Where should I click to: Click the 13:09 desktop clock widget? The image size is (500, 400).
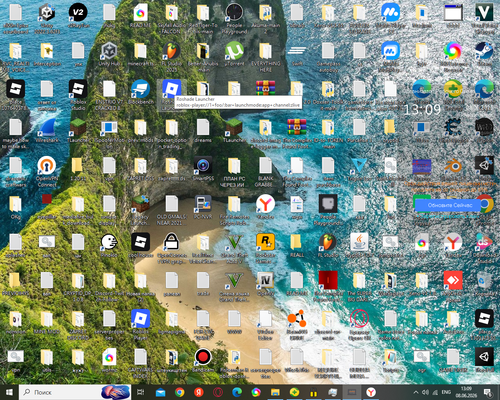[422, 109]
